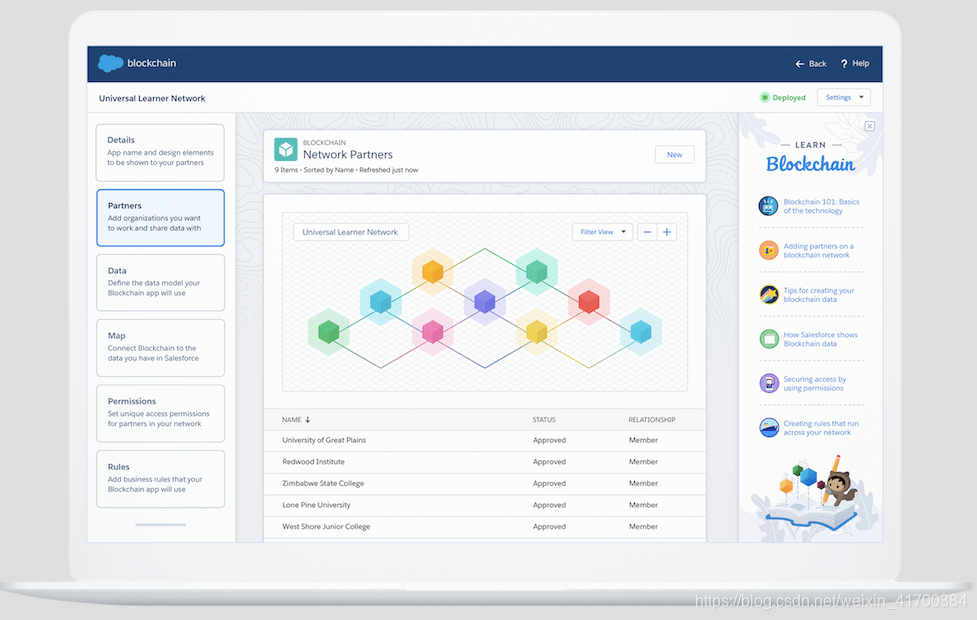This screenshot has height=620, width=977.
Task: Select the rightmost blue cube node
Action: click(x=641, y=332)
